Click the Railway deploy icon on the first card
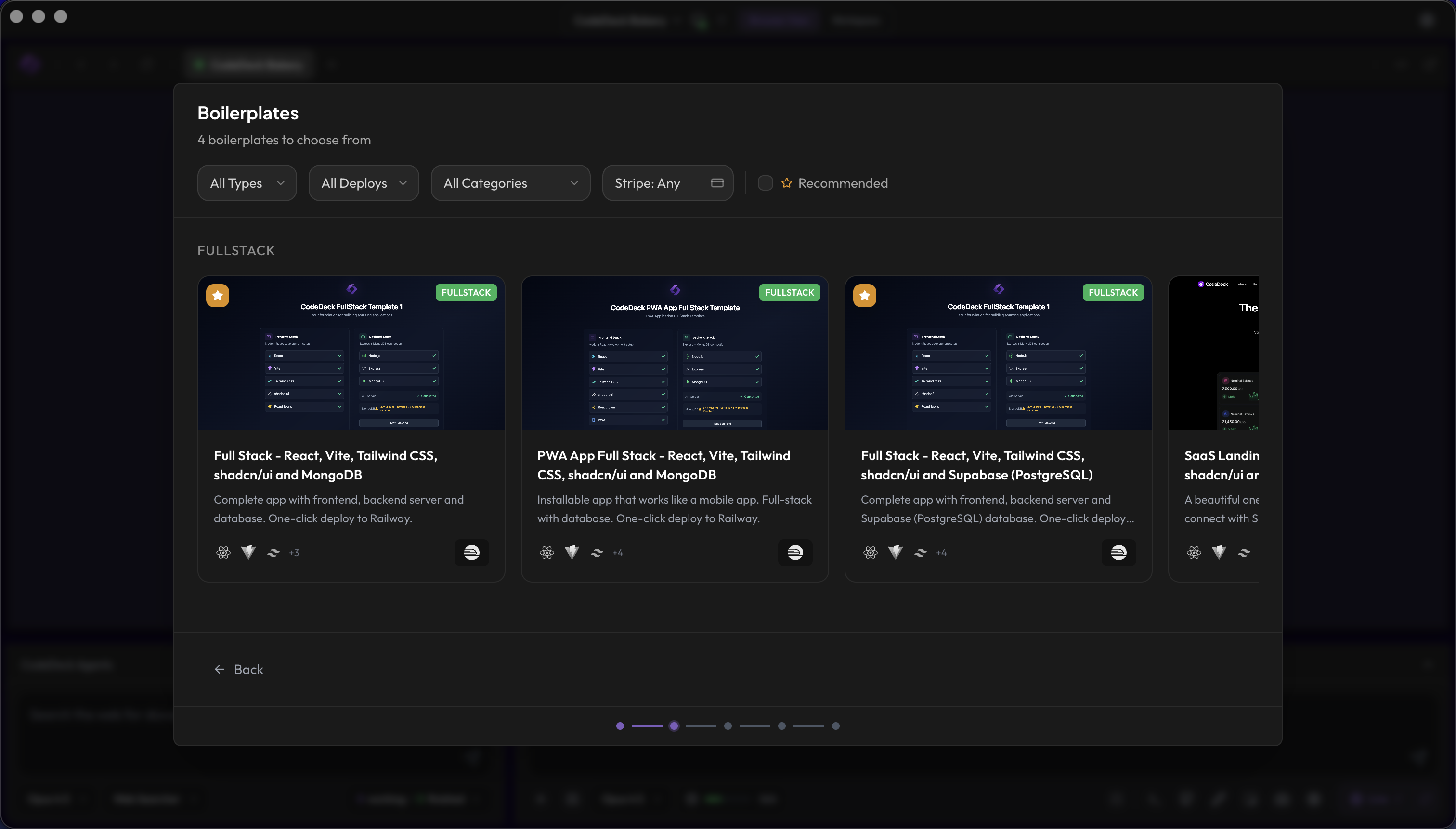 pyautogui.click(x=471, y=552)
